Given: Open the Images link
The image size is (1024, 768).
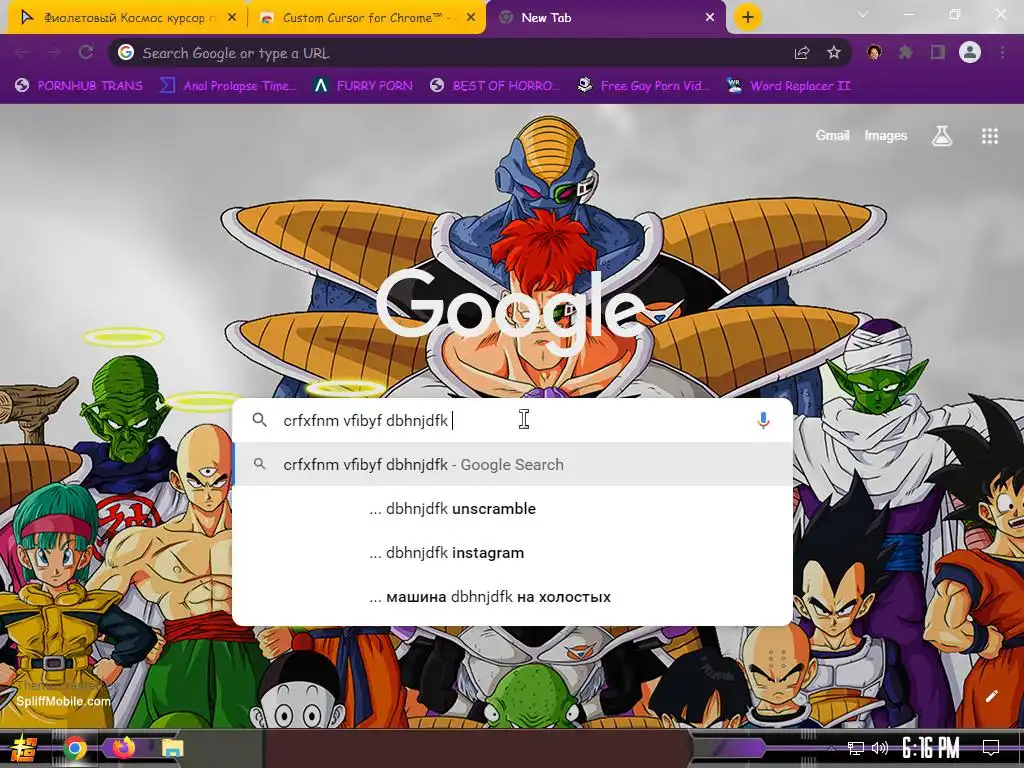Looking at the screenshot, I should (x=886, y=135).
